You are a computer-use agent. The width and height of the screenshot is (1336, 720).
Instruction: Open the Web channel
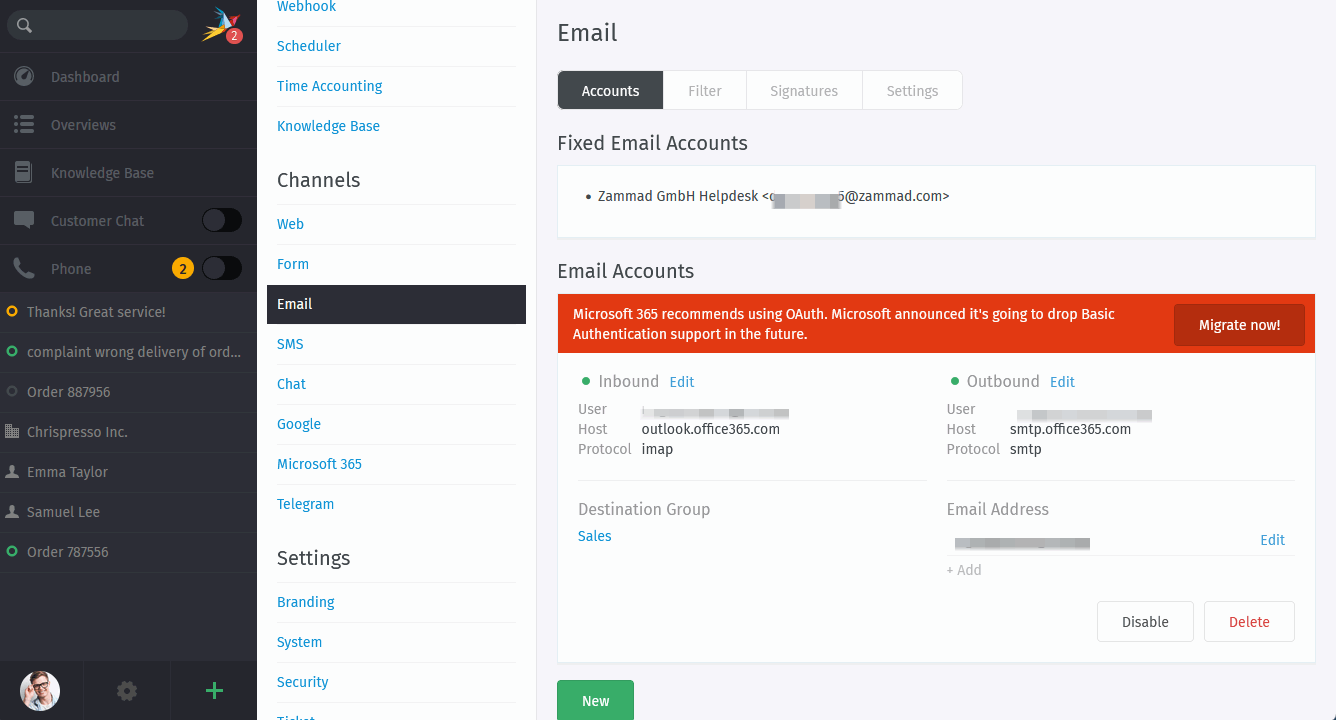tap(290, 224)
